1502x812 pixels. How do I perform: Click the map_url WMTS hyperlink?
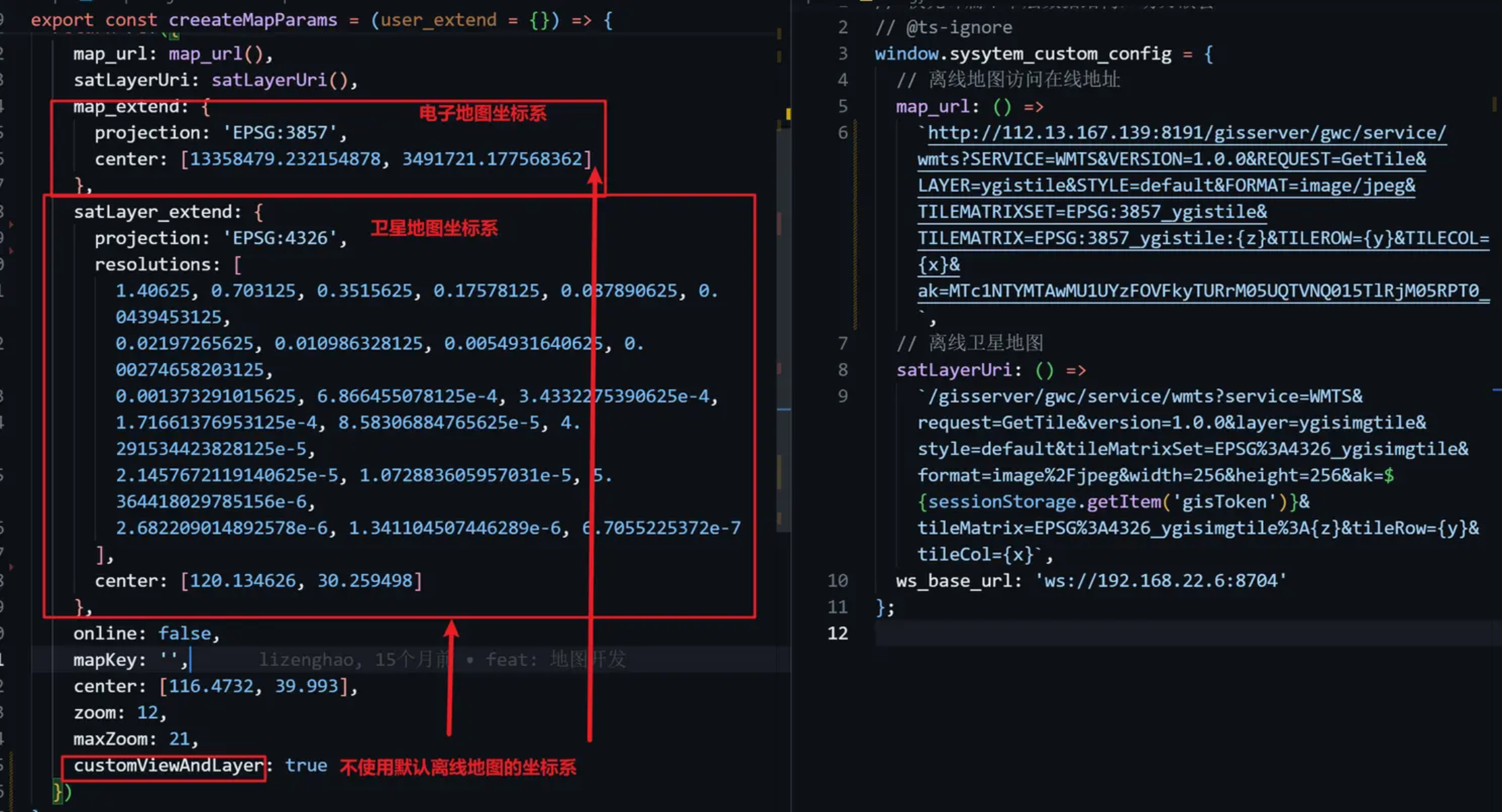[1186, 133]
